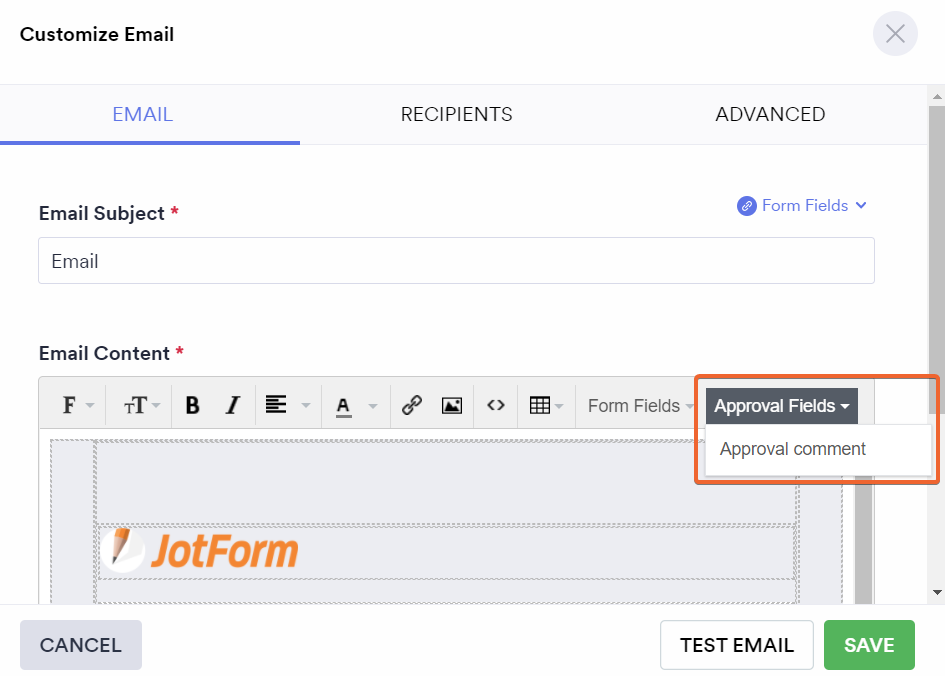Toggle bold formatting in the editor
This screenshot has width=945, height=676.
pos(192,405)
